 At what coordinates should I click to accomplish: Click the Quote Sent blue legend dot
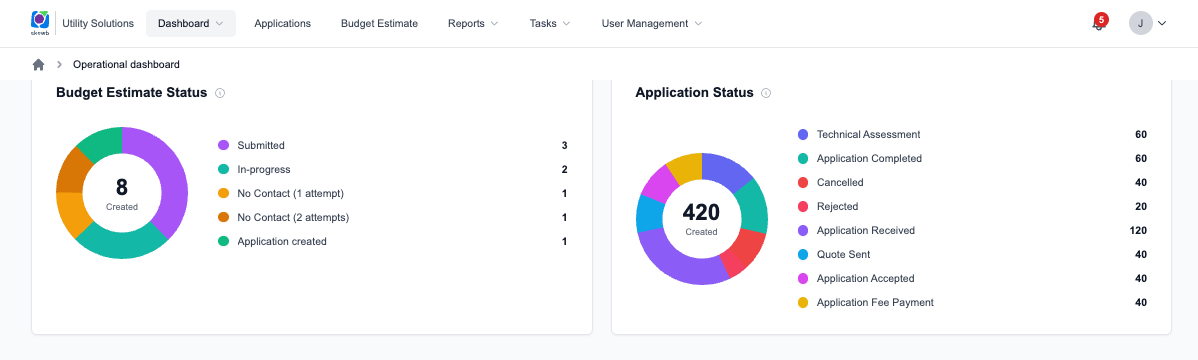(803, 255)
